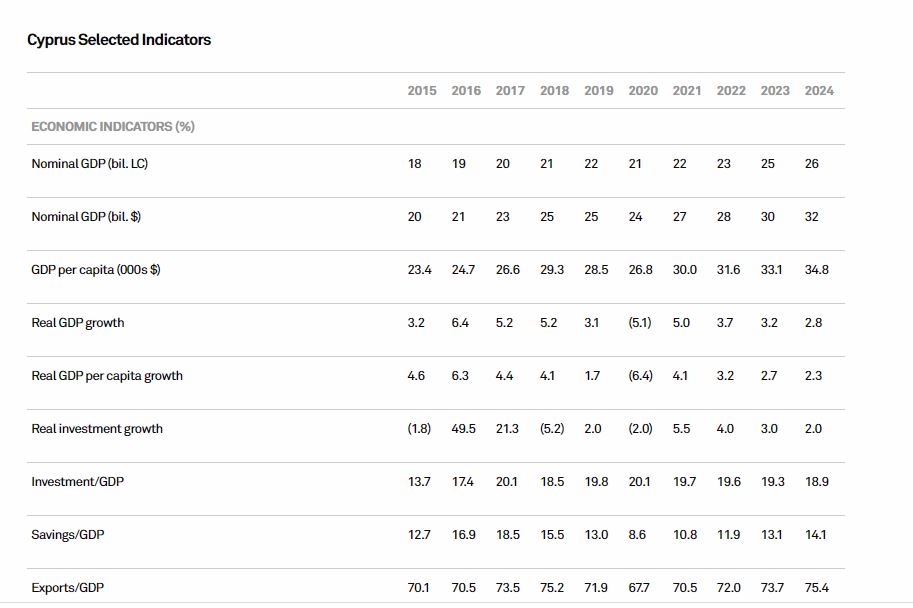Select the 2015 column header
This screenshot has width=913, height=608.
click(422, 91)
